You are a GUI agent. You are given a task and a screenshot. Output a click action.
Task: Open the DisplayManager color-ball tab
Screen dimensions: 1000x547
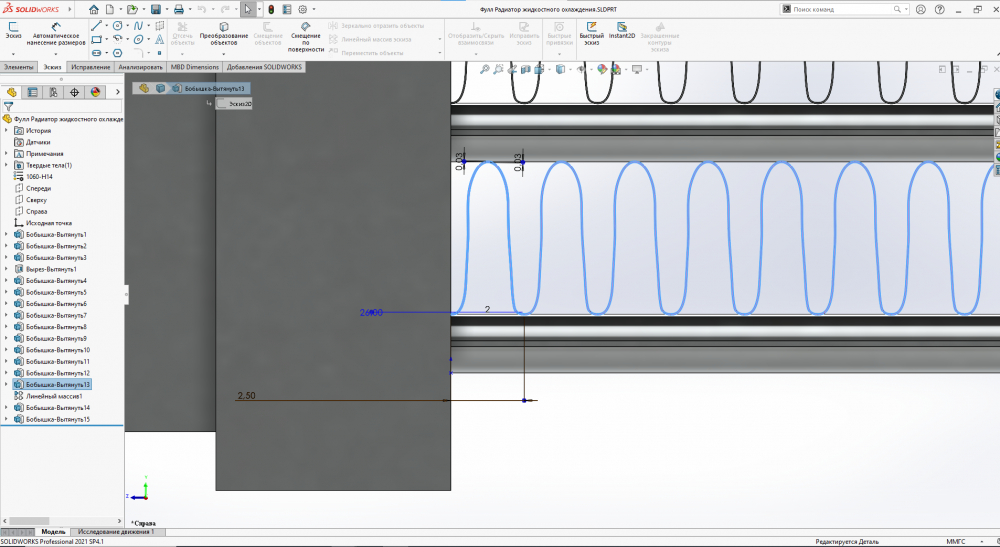95,92
